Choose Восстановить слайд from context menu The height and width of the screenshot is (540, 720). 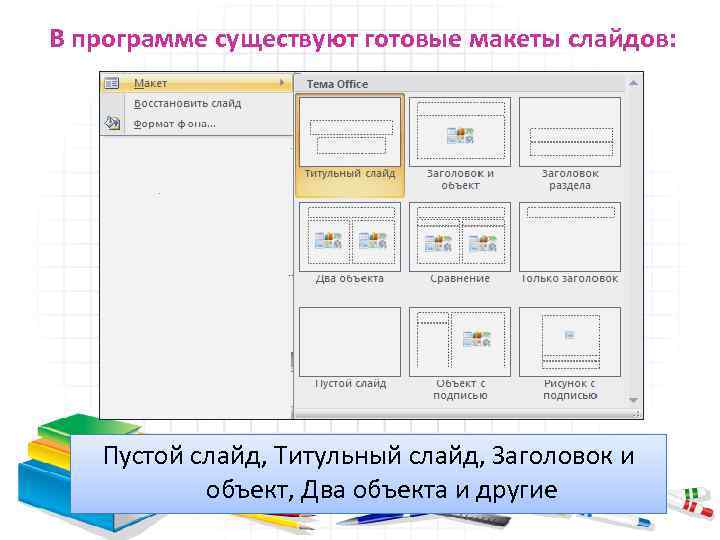187,103
